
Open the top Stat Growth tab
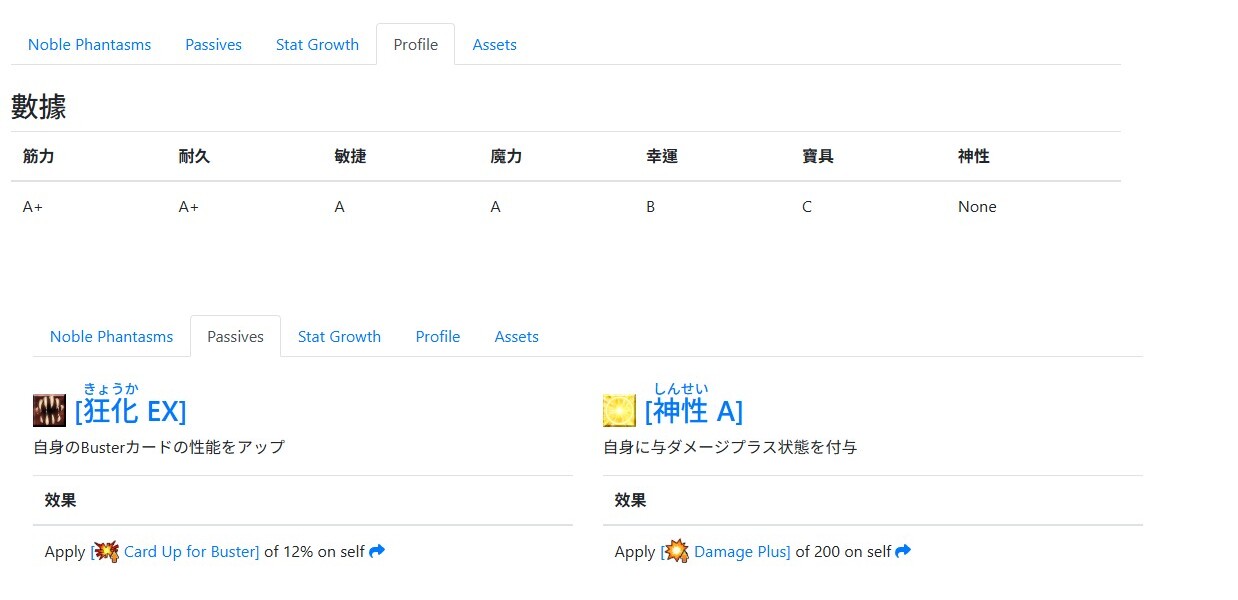(318, 44)
